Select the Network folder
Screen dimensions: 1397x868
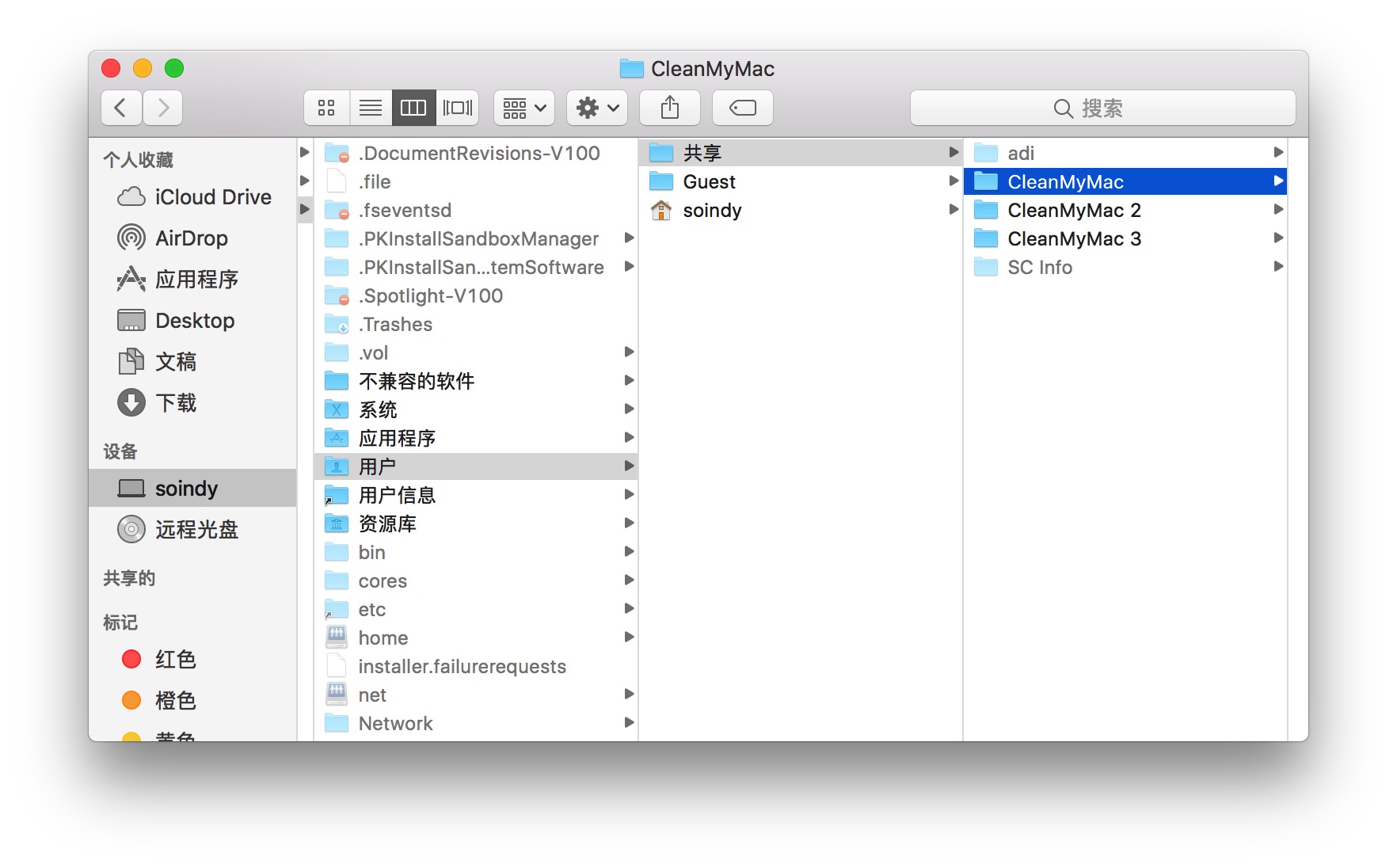click(475, 723)
